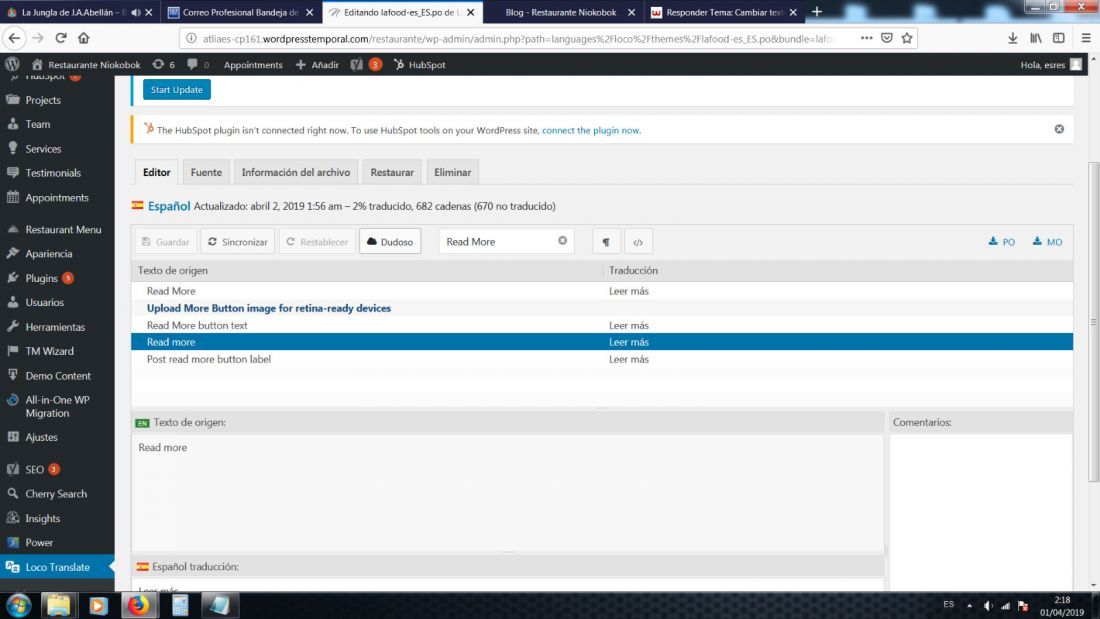Follow the connect the plugin now link

click(591, 130)
